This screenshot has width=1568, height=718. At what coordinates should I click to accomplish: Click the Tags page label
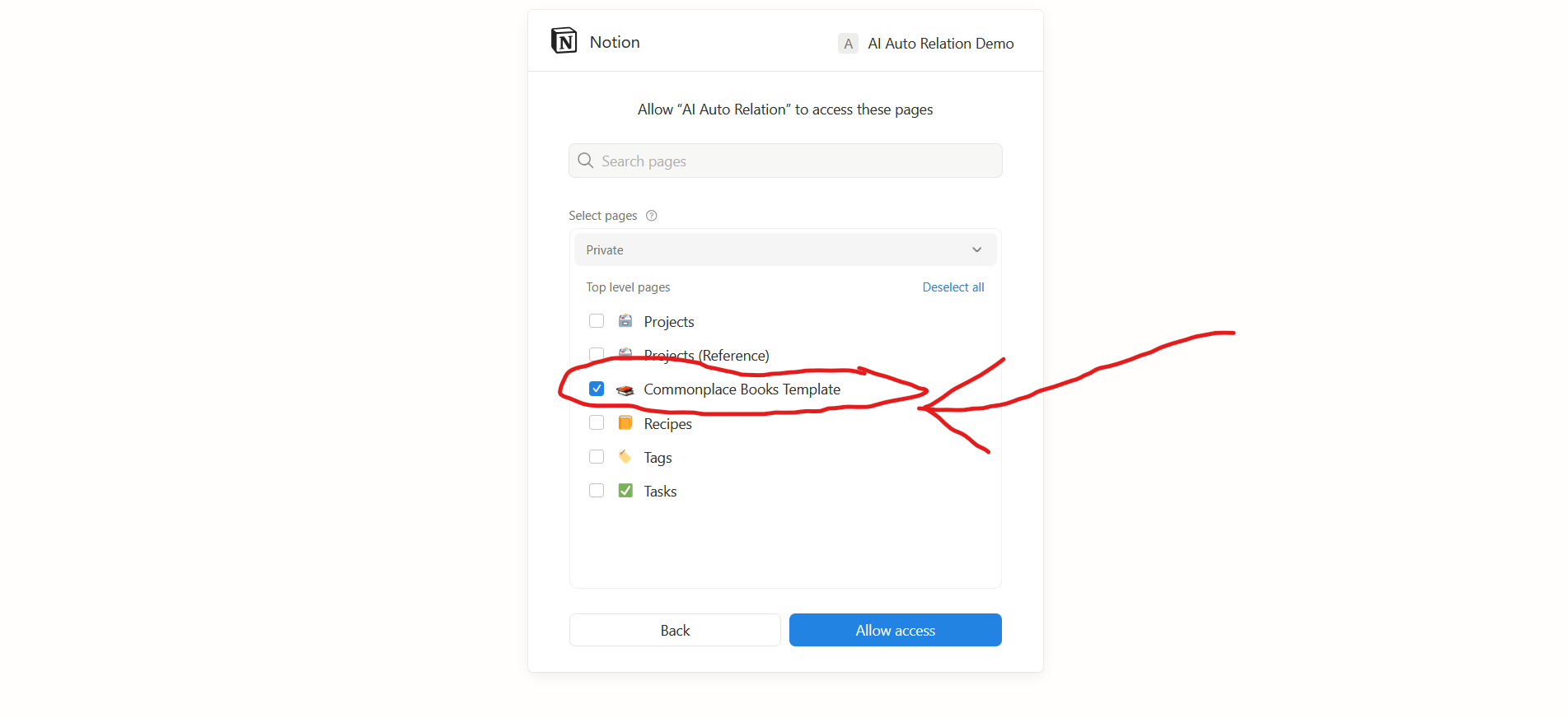coord(658,458)
